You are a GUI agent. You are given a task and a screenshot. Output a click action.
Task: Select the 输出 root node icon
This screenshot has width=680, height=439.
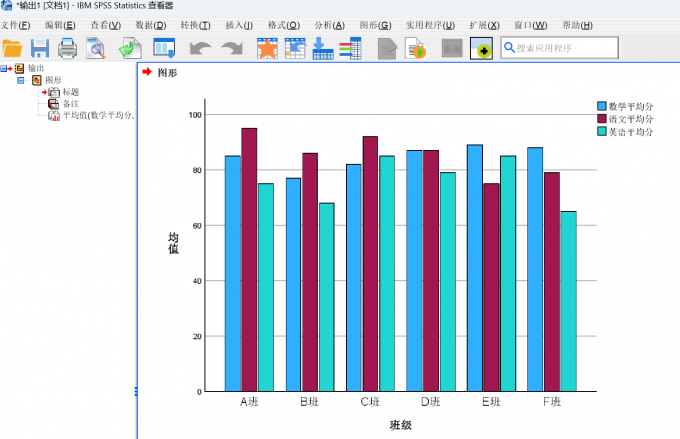coord(19,68)
